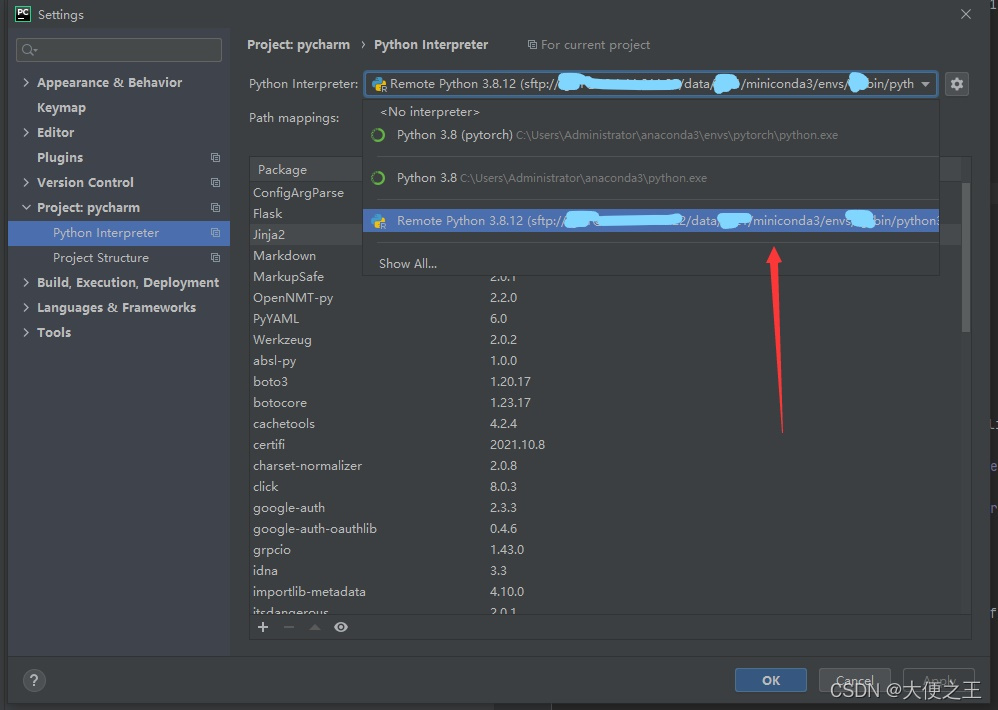Choose Python 3.8 anaconda3 python.exe interpreter

(650, 178)
